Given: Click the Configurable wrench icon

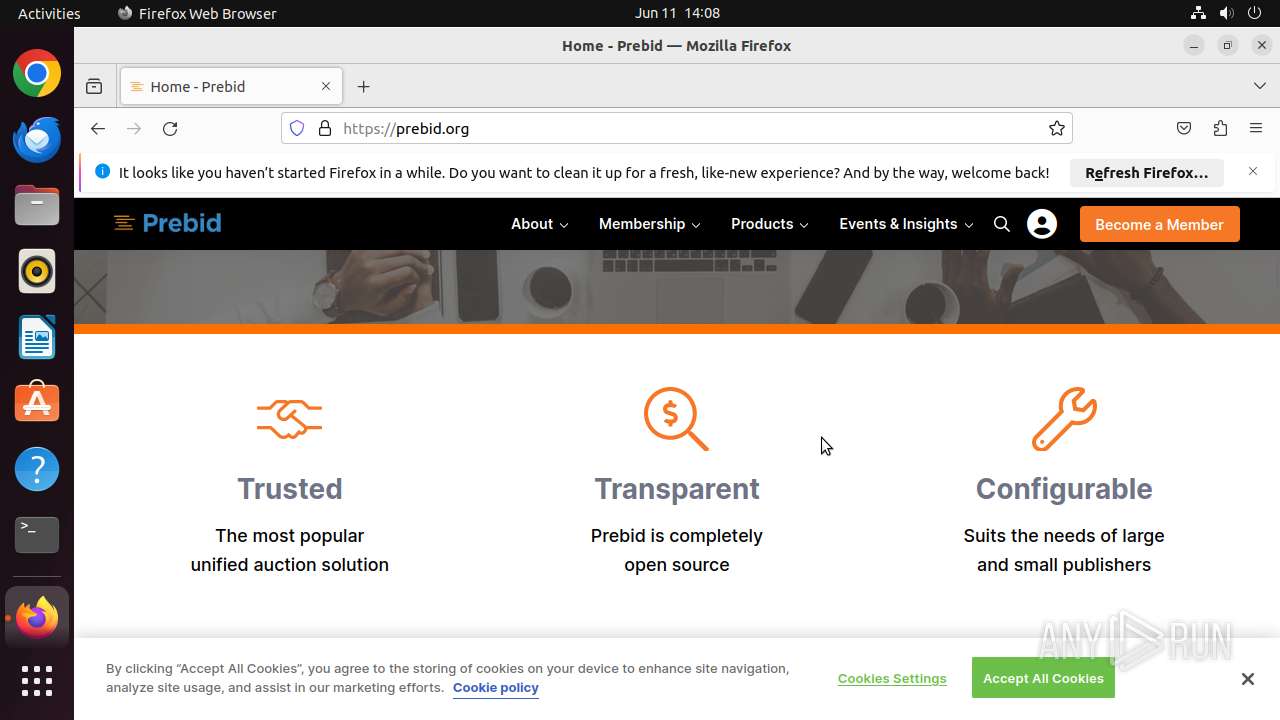Looking at the screenshot, I should [1064, 419].
